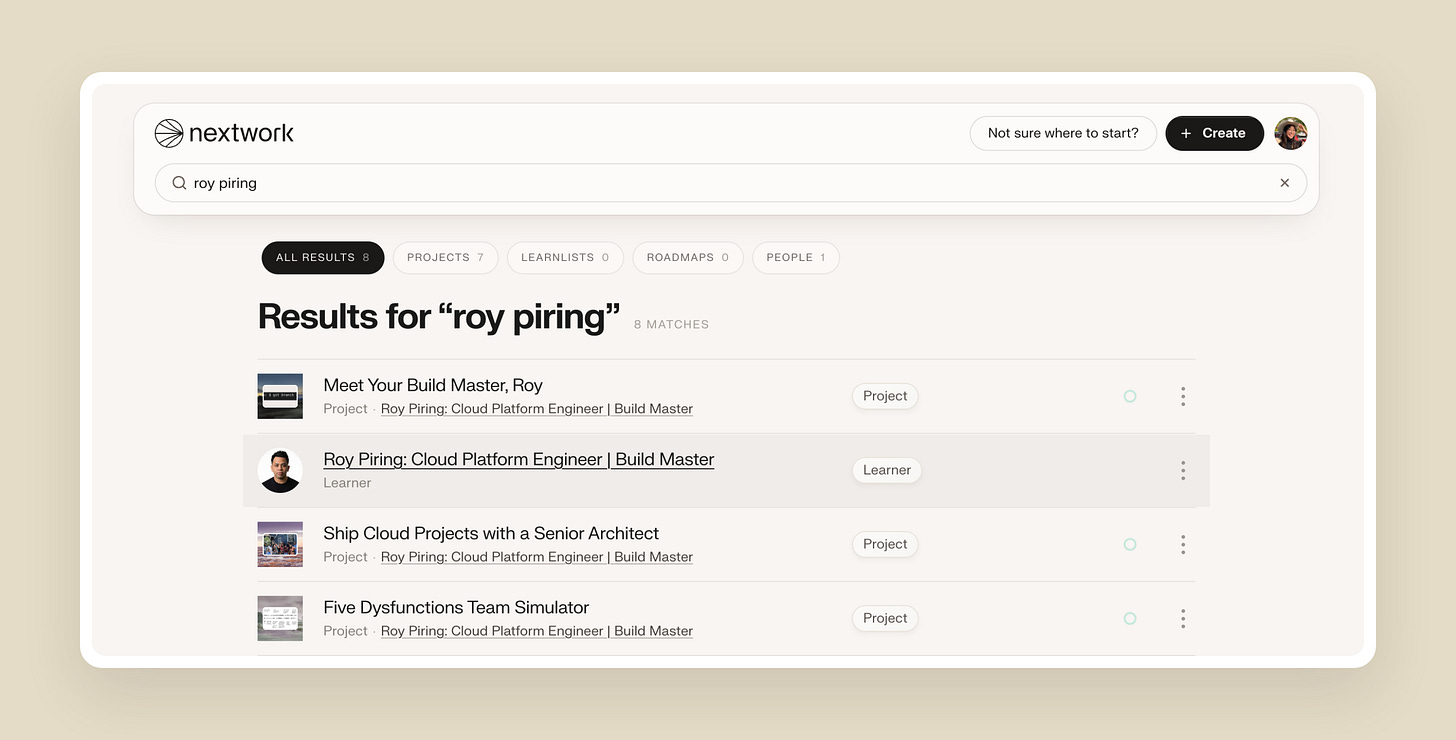Click the Create button

click(x=1215, y=133)
